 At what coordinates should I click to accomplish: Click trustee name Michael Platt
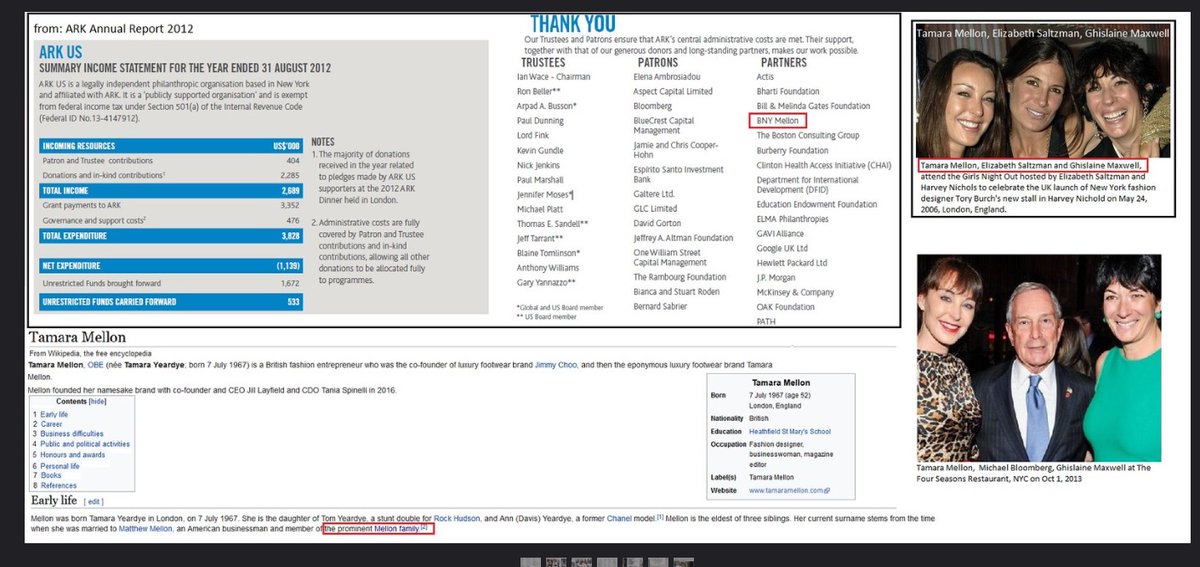pos(540,209)
